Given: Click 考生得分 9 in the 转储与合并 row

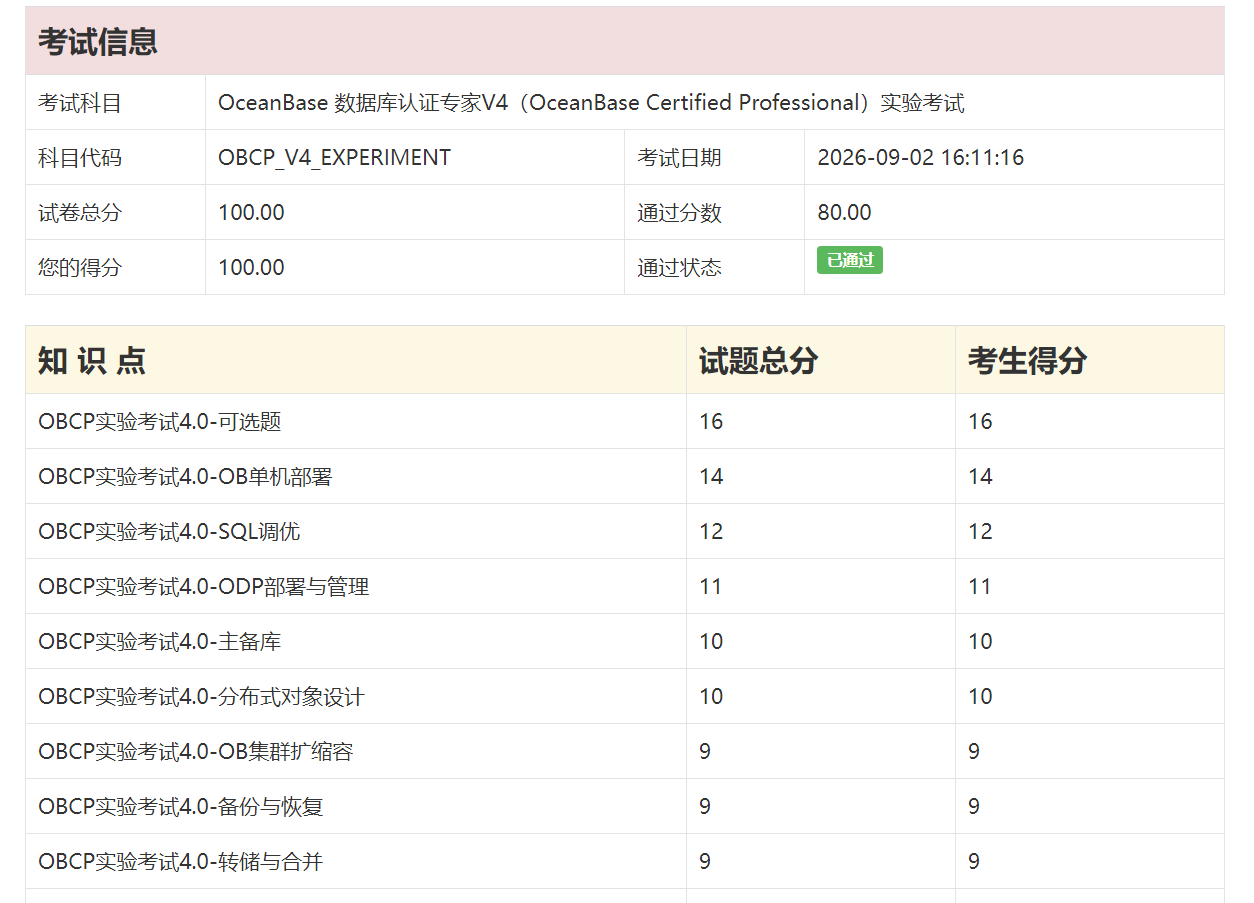Looking at the screenshot, I should (x=974, y=862).
